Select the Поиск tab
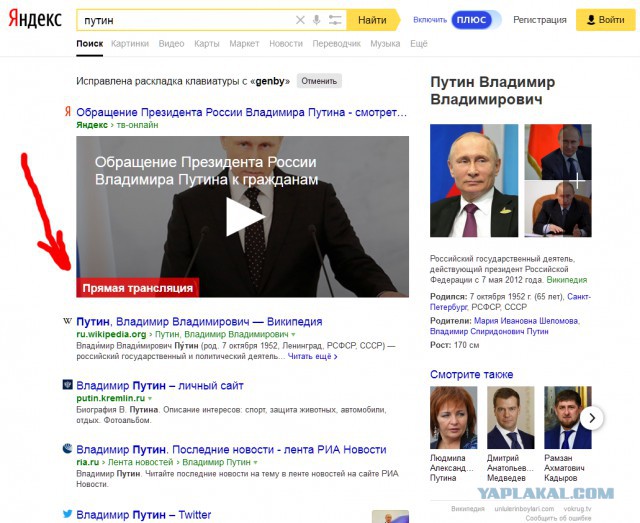640x523 pixels. click(89, 44)
